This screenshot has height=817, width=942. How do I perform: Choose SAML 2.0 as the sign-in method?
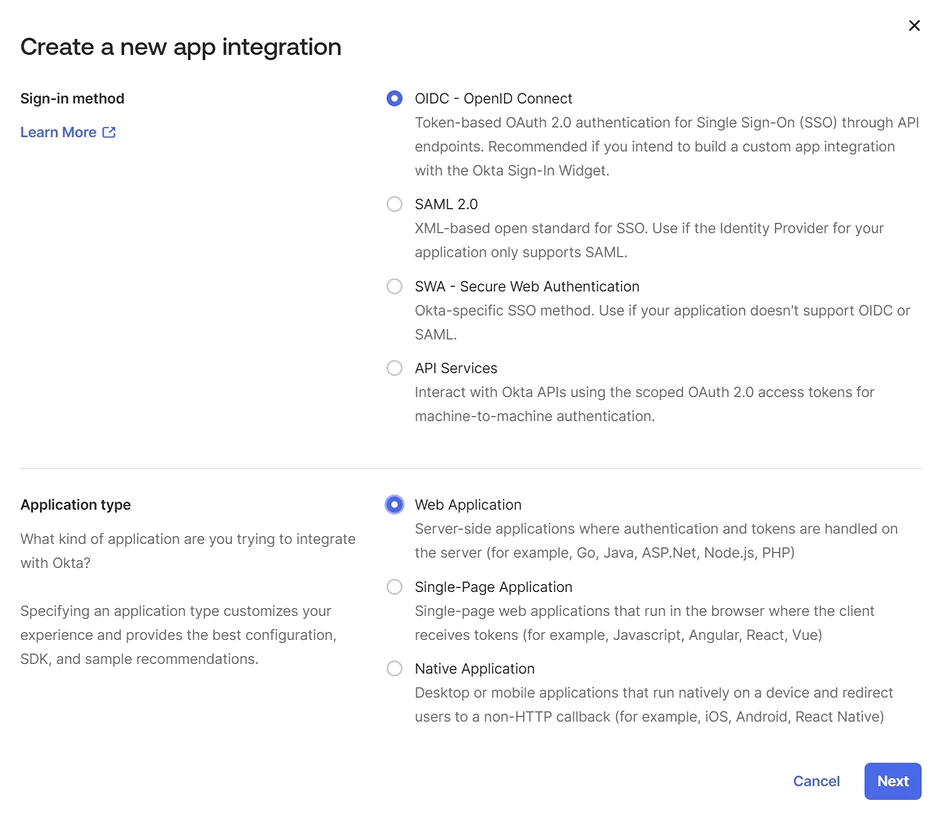[395, 204]
